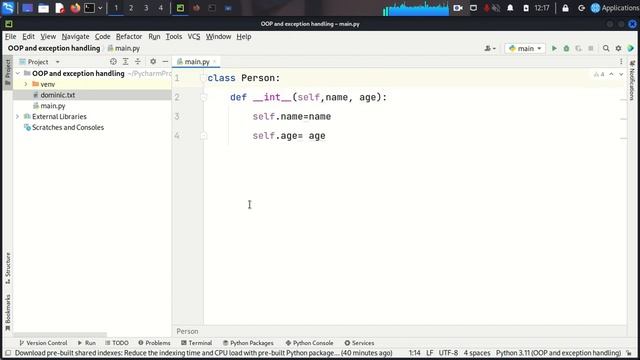The width and height of the screenshot is (640, 360).
Task: Open the Run menu
Action: (x=154, y=36)
